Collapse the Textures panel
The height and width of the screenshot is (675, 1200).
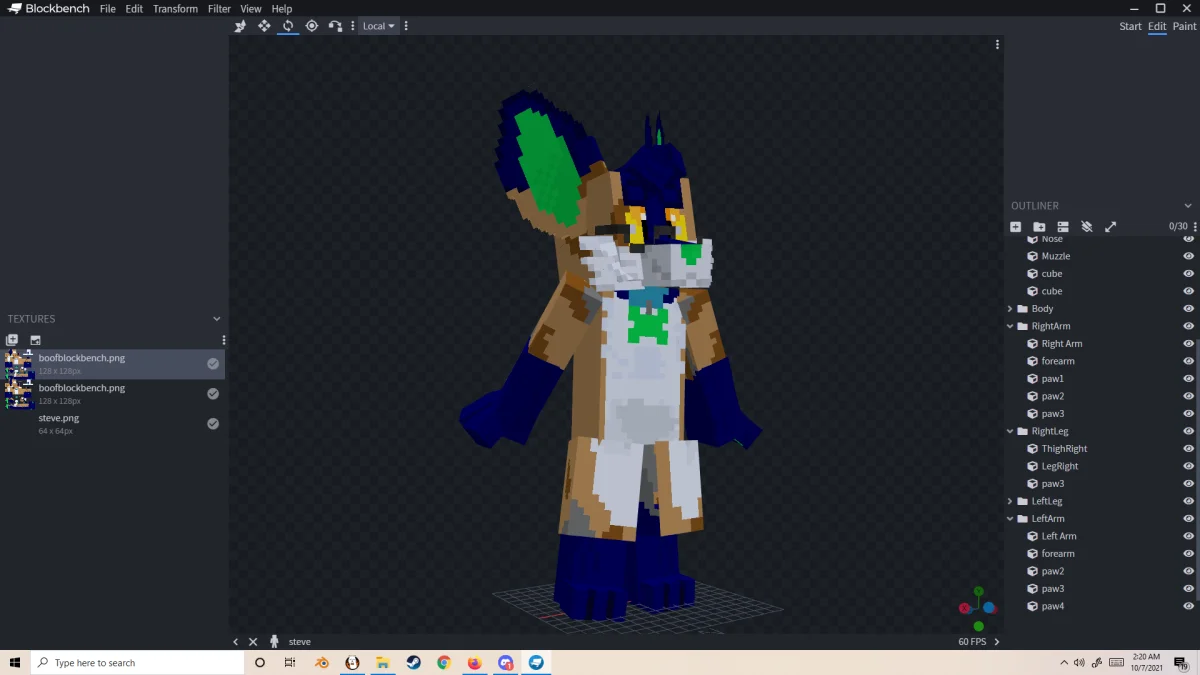point(217,319)
